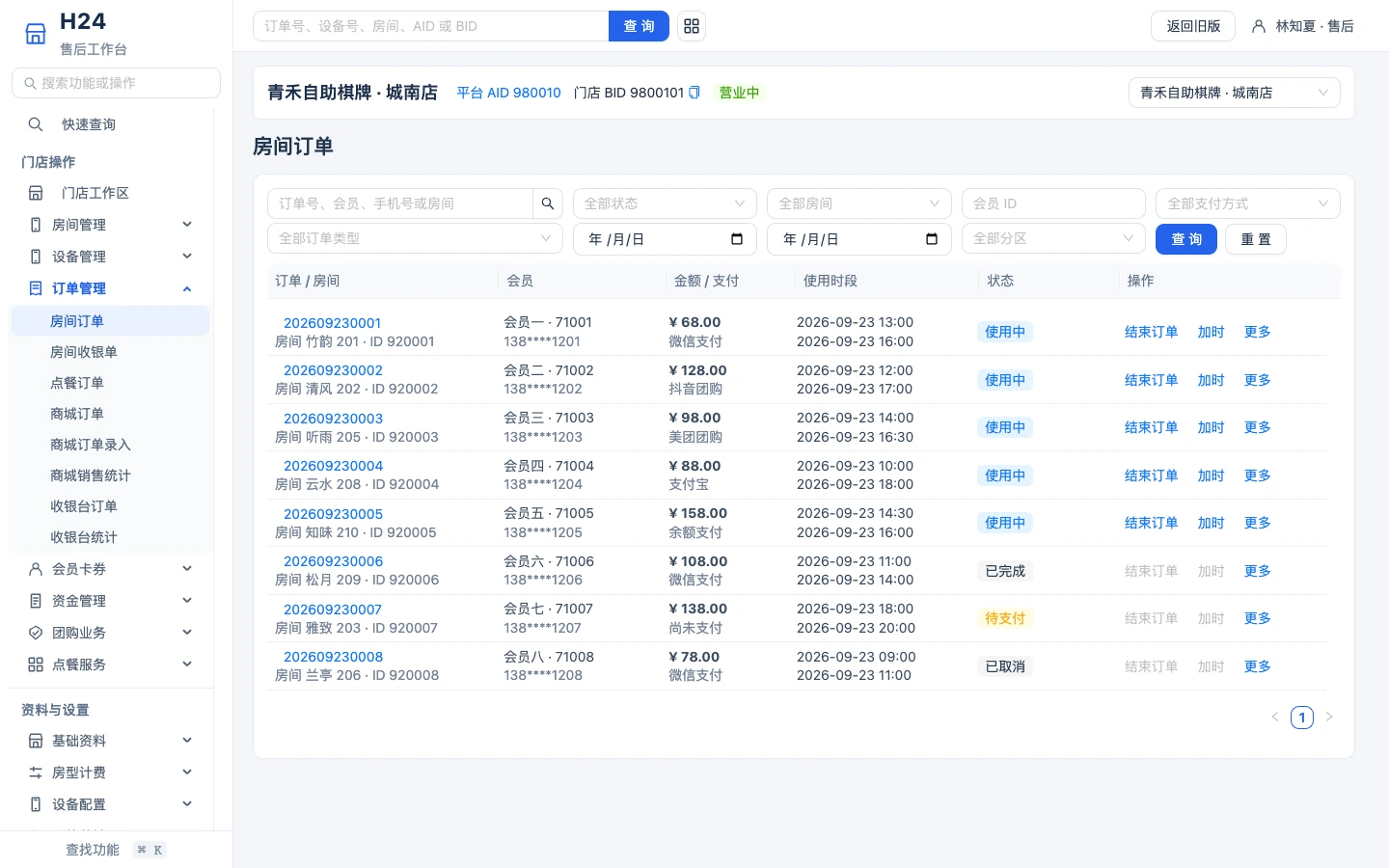Expand the 会员卡券 chevron
This screenshot has height=868, width=1389.
(187, 569)
